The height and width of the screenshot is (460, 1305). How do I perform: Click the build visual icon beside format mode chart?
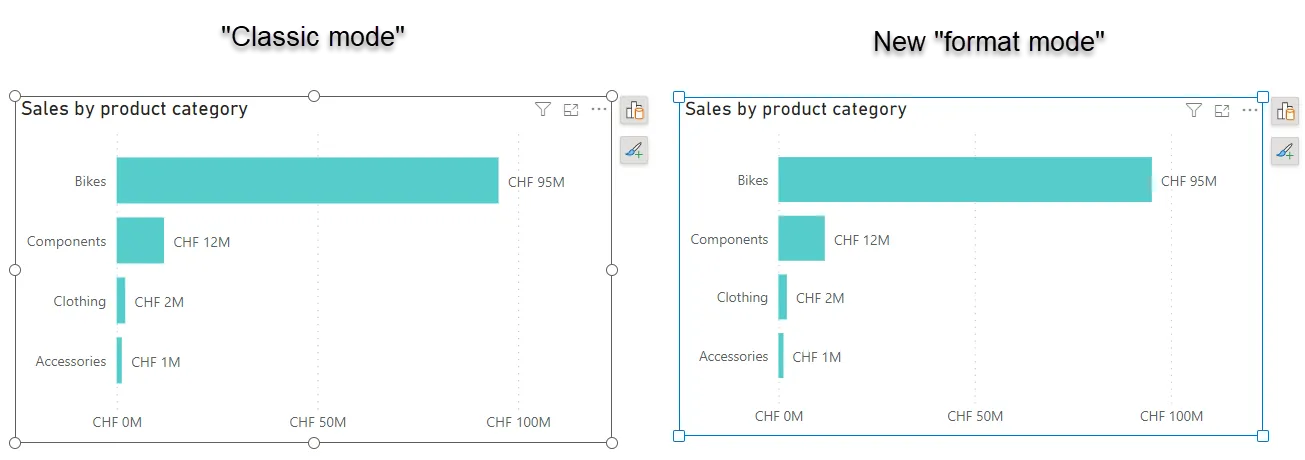pos(1285,112)
